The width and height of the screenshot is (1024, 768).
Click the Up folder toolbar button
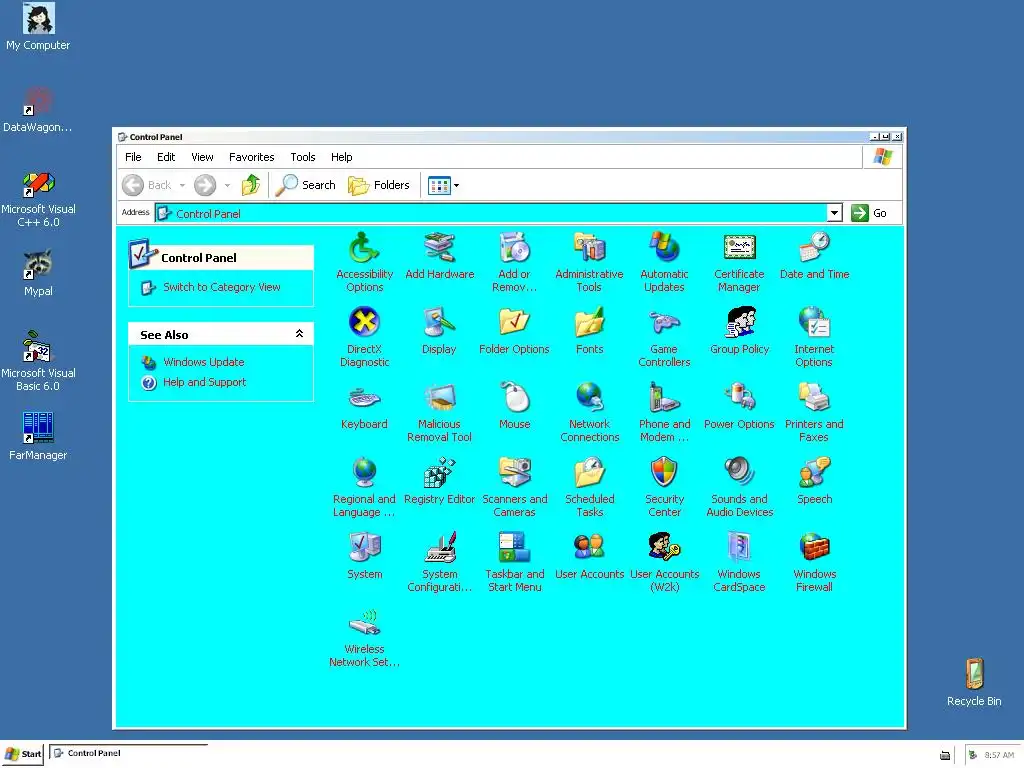pos(251,185)
